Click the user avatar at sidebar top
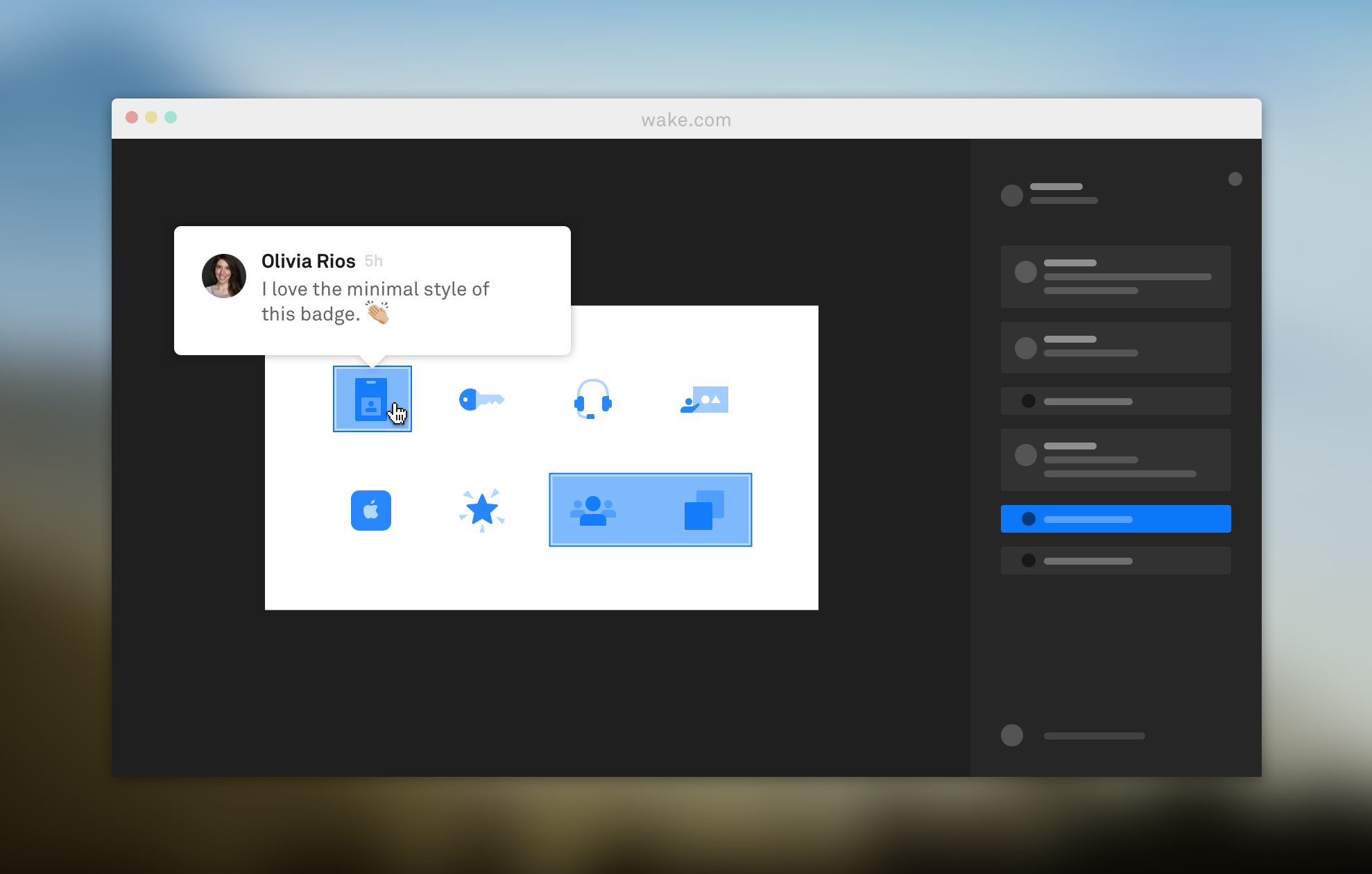Image resolution: width=1372 pixels, height=874 pixels. pos(1012,195)
